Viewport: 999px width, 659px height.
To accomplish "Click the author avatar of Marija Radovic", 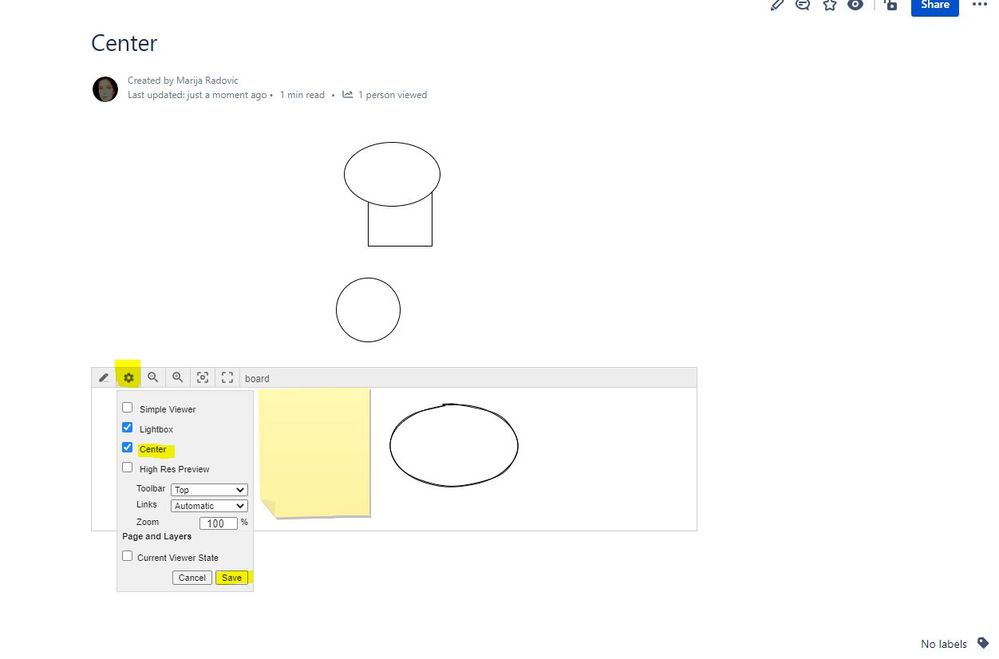I will (x=105, y=89).
